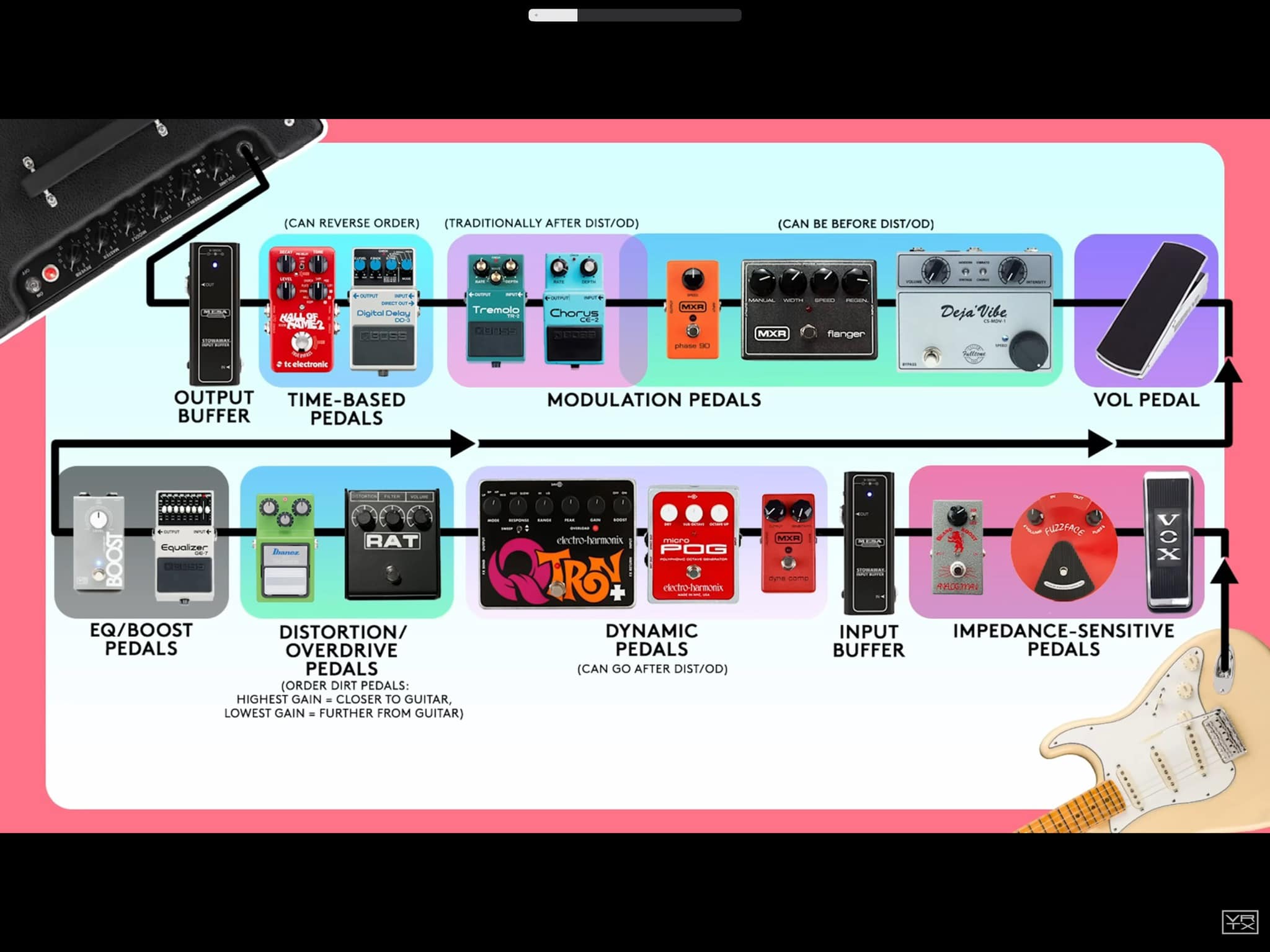The image size is (1270, 952).
Task: Select the Vox wah pedal
Action: [x=1168, y=542]
